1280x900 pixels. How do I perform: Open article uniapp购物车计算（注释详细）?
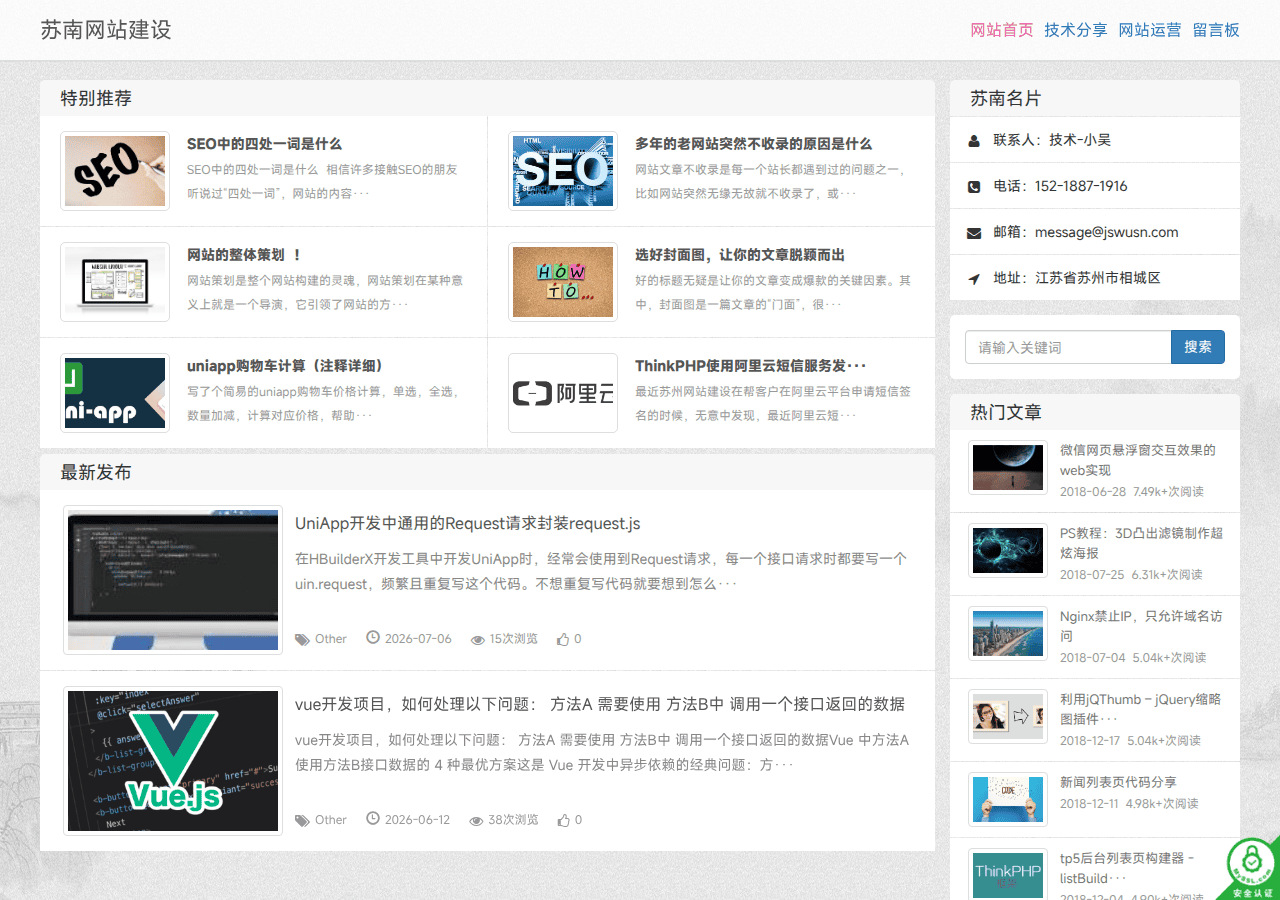click(285, 366)
